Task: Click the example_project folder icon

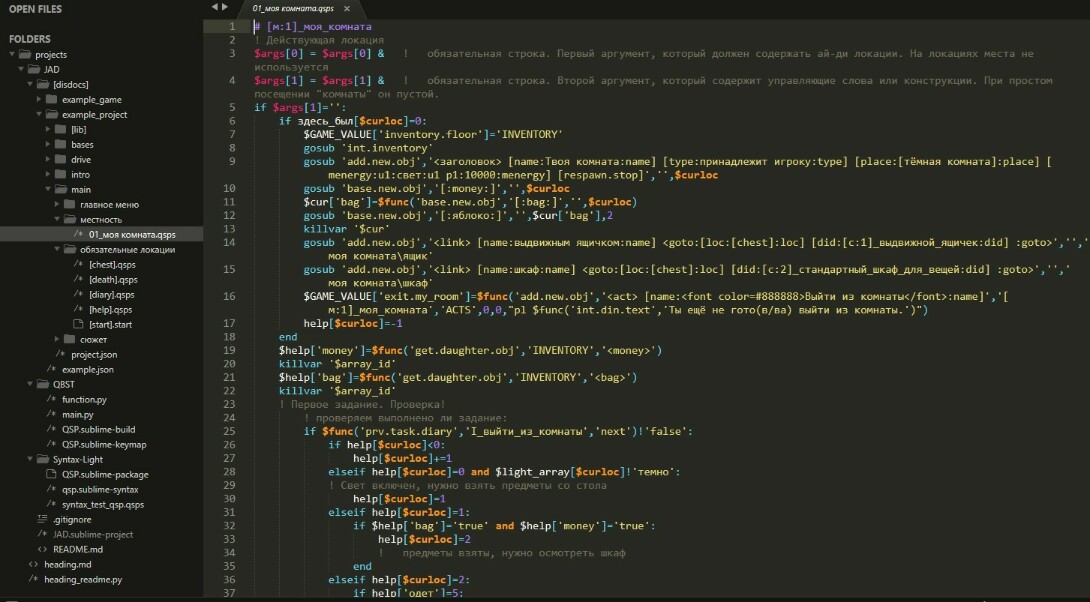Action: [52, 114]
